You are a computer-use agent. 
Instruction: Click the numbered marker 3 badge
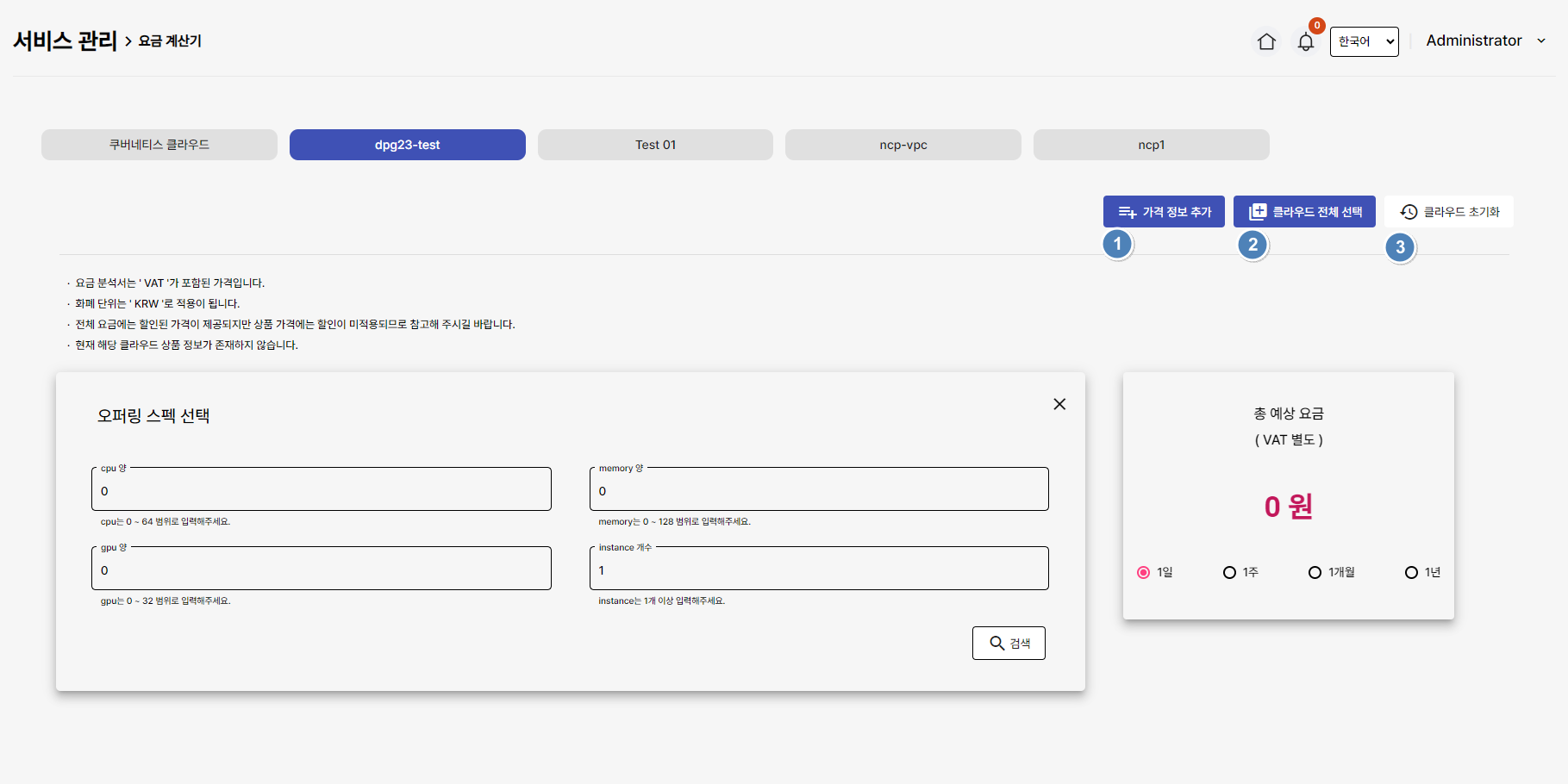(1400, 247)
